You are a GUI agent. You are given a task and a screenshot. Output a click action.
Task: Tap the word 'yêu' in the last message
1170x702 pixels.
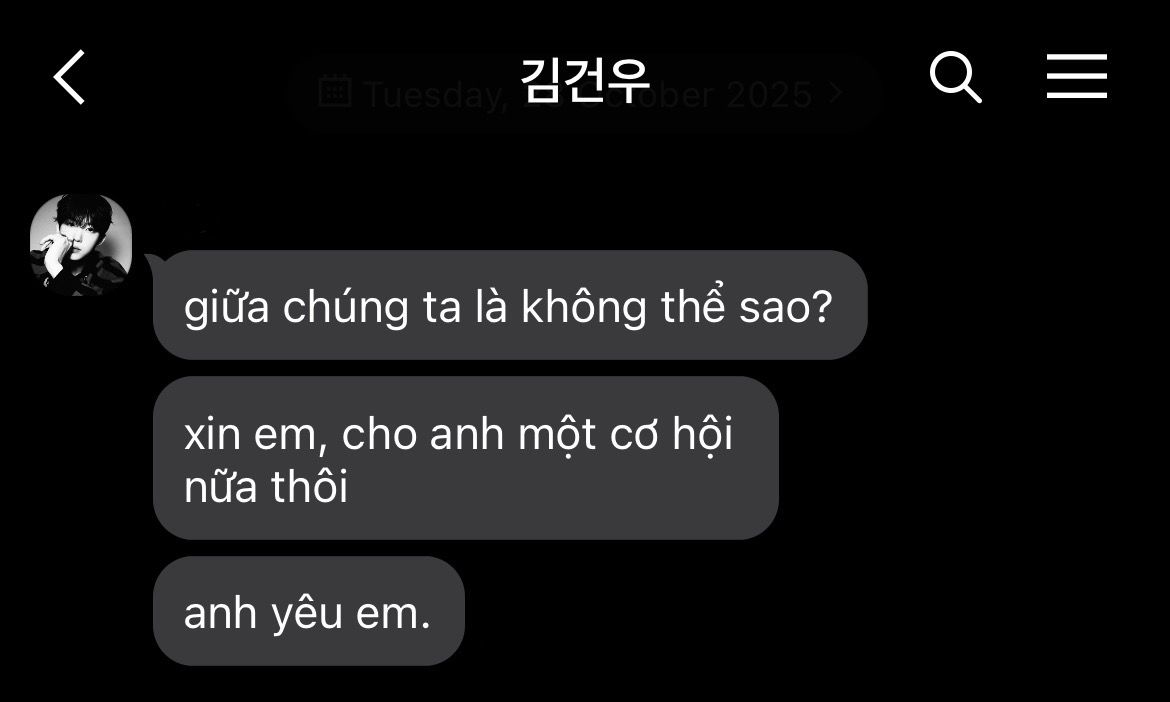point(307,615)
